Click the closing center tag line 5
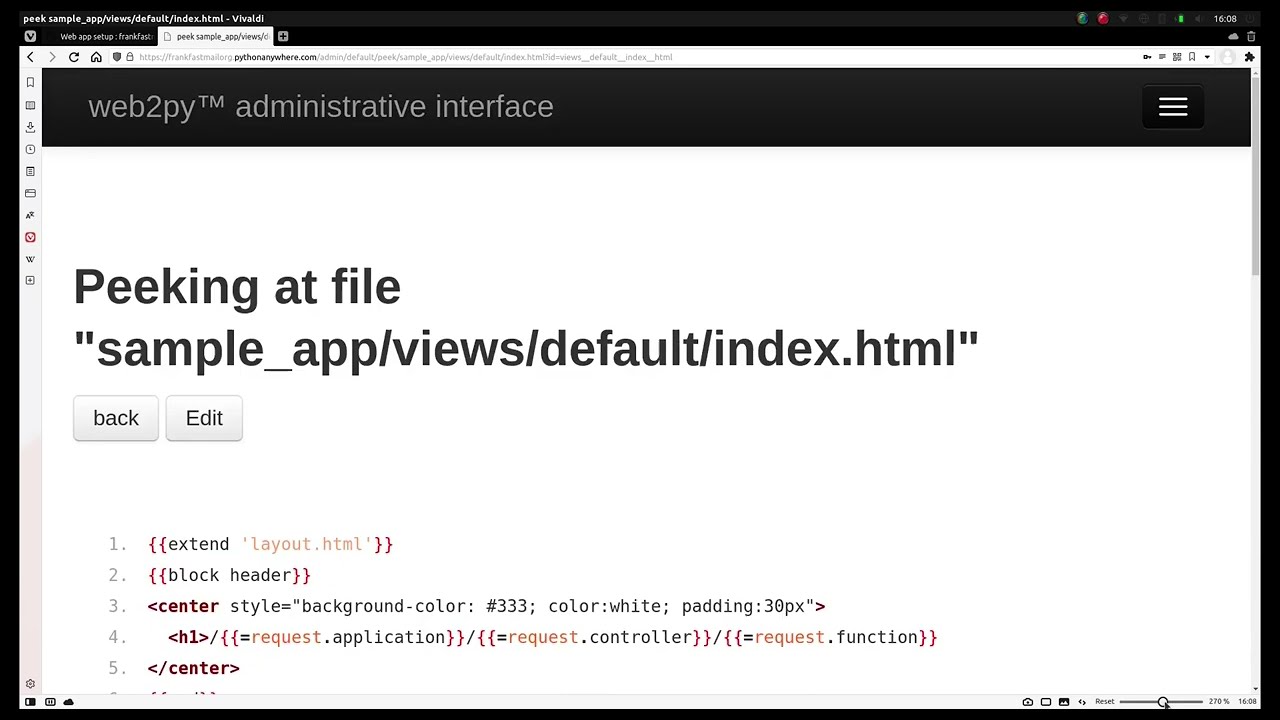Screen dimensions: 1280x720 tap(193, 668)
